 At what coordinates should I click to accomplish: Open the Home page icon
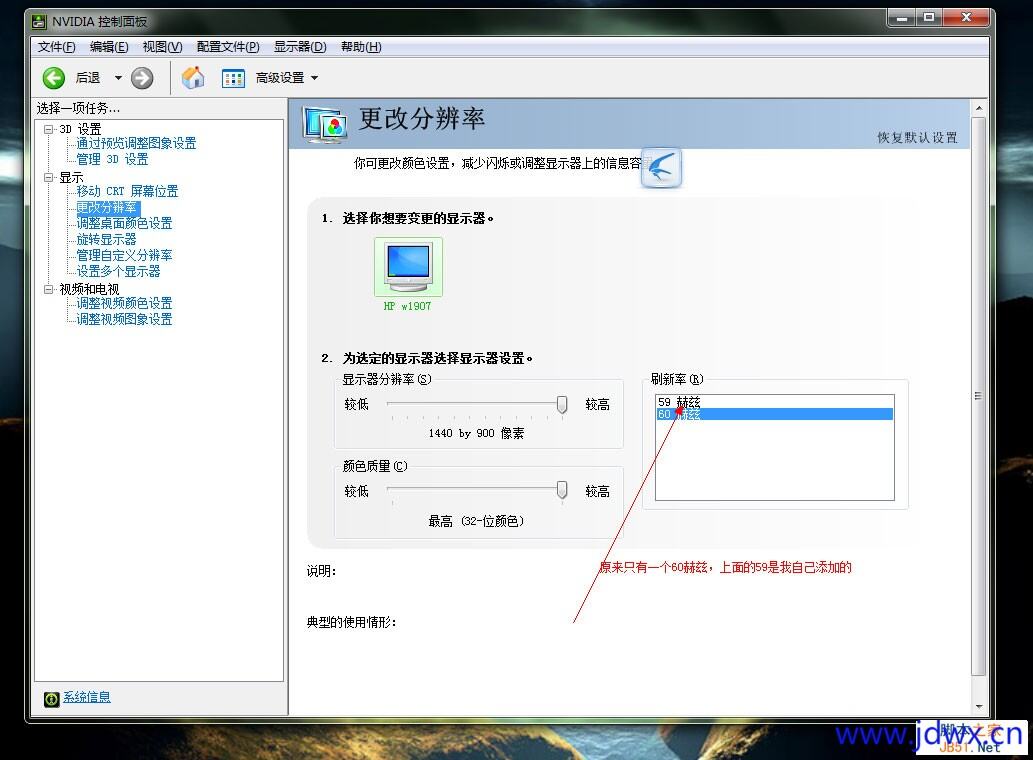pos(193,78)
